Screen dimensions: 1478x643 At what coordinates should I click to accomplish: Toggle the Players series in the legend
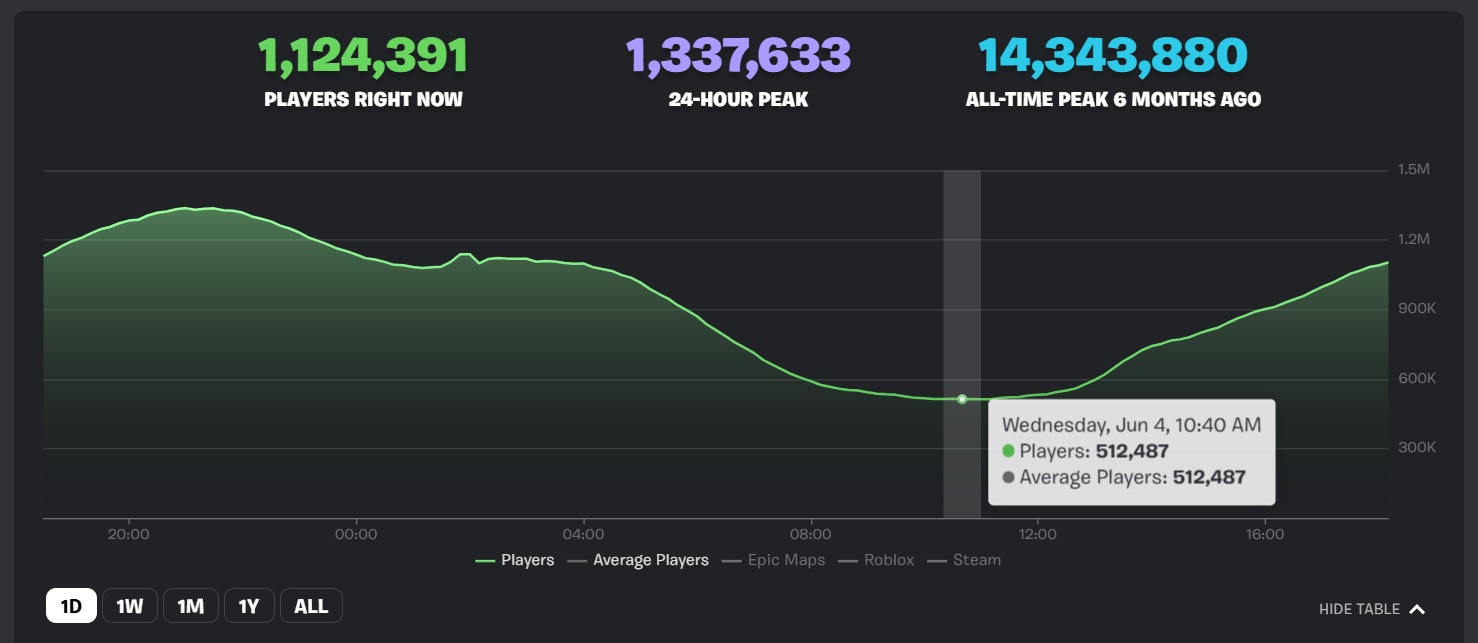(x=515, y=560)
